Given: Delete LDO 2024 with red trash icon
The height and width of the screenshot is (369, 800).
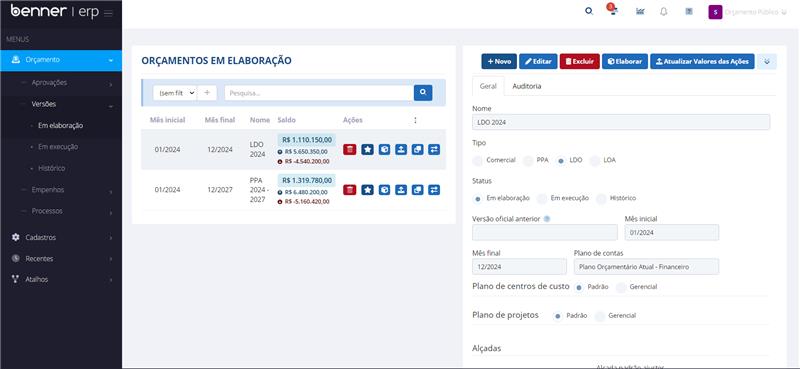Looking at the screenshot, I should (349, 150).
